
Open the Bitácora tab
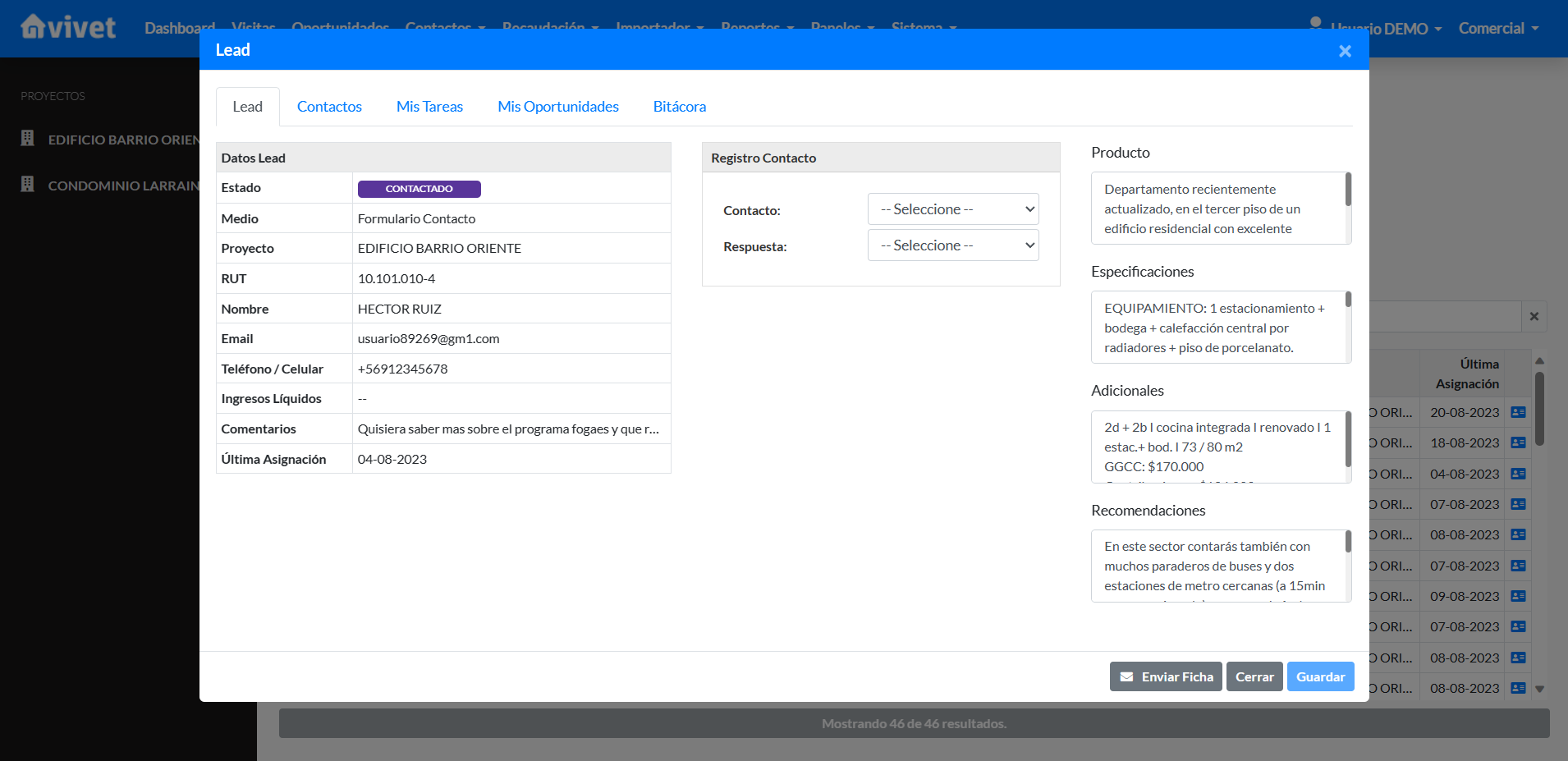679,107
